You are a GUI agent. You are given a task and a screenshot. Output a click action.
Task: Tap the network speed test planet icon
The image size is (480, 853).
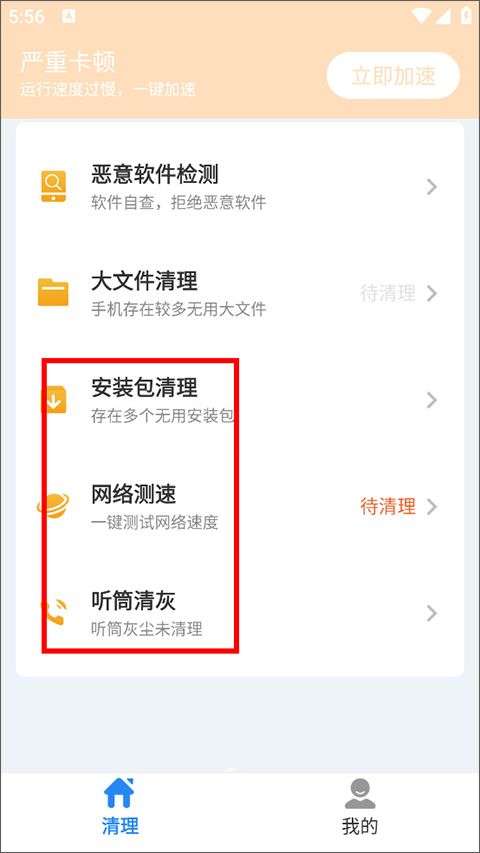pyautogui.click(x=53, y=505)
